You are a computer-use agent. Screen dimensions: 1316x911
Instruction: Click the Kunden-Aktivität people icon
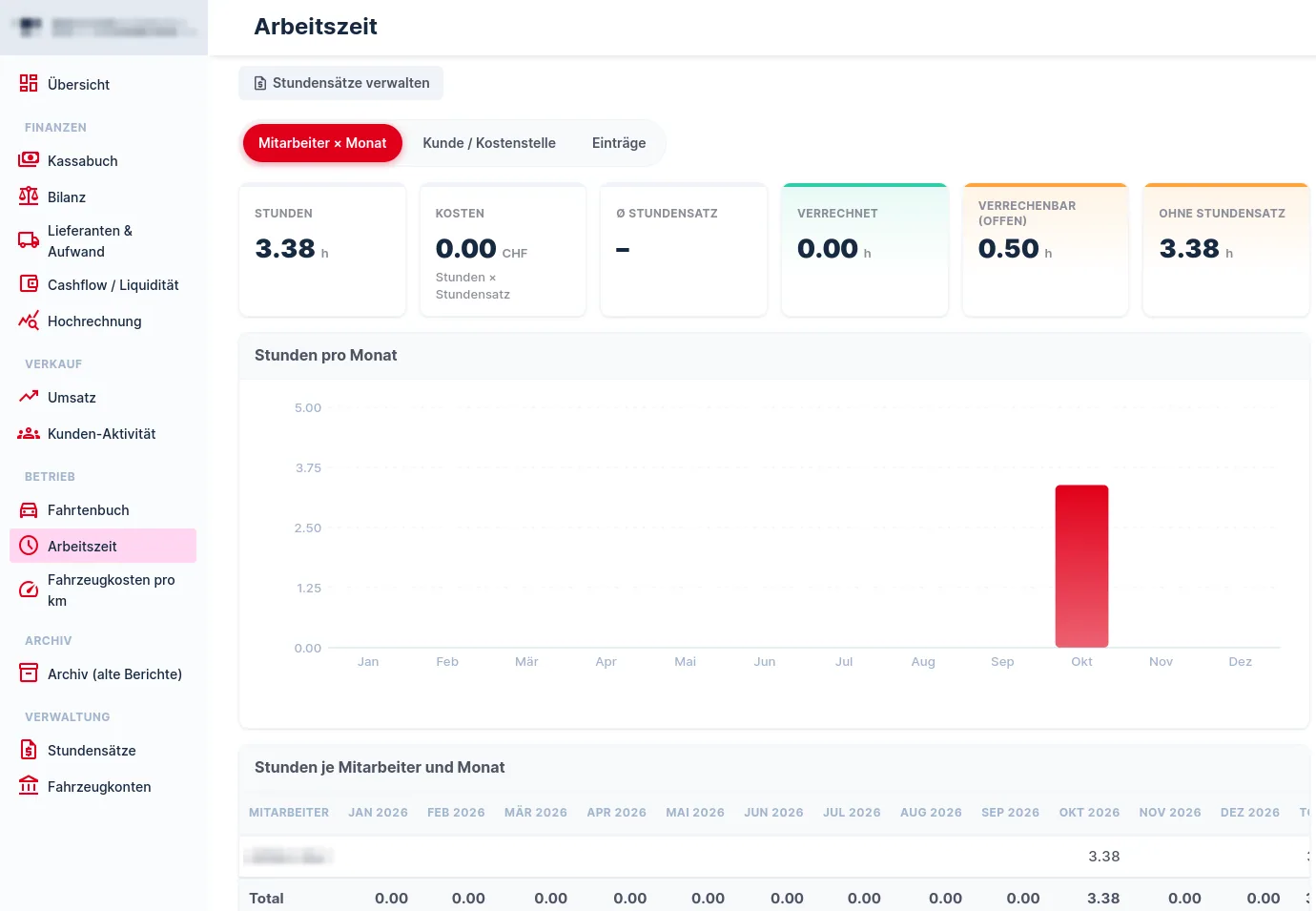coord(29,433)
